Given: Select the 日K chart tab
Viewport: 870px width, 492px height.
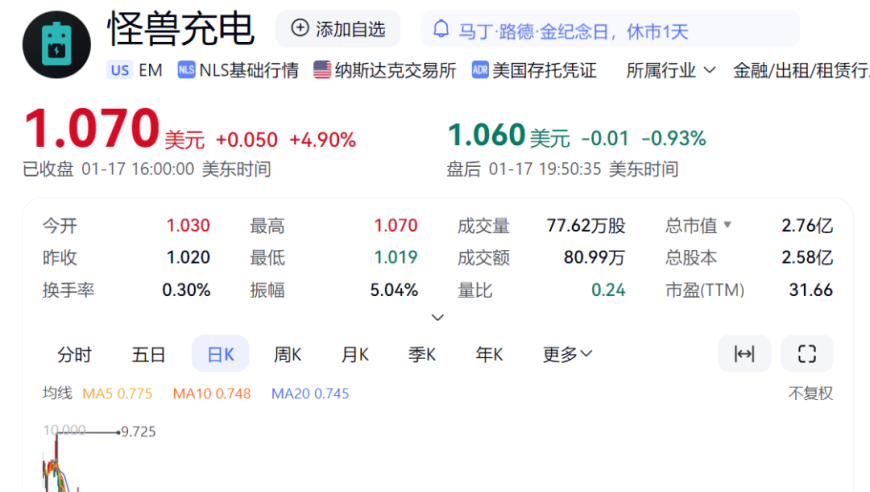Looking at the screenshot, I should [220, 354].
